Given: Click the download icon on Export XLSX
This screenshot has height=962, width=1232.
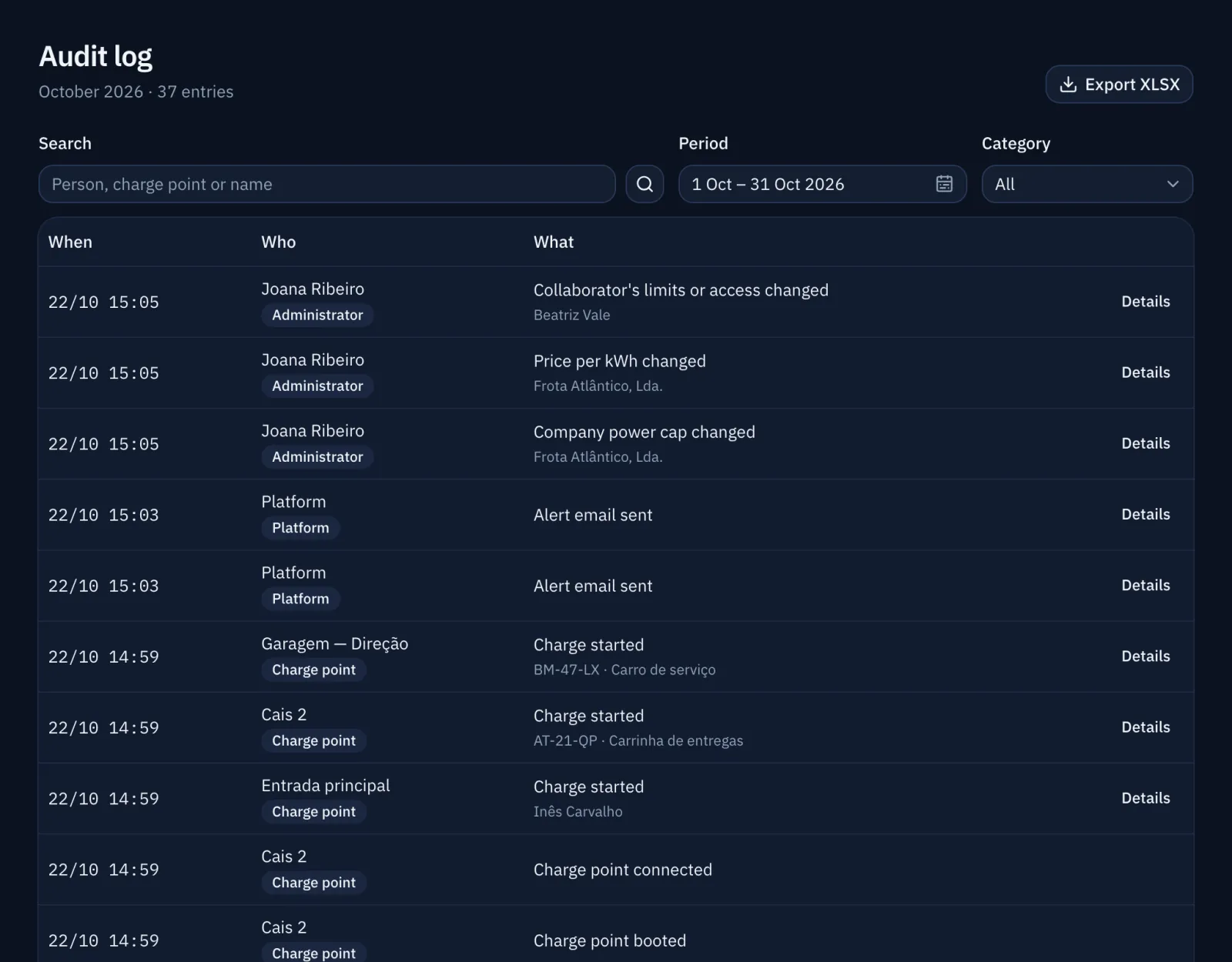Looking at the screenshot, I should (x=1068, y=85).
